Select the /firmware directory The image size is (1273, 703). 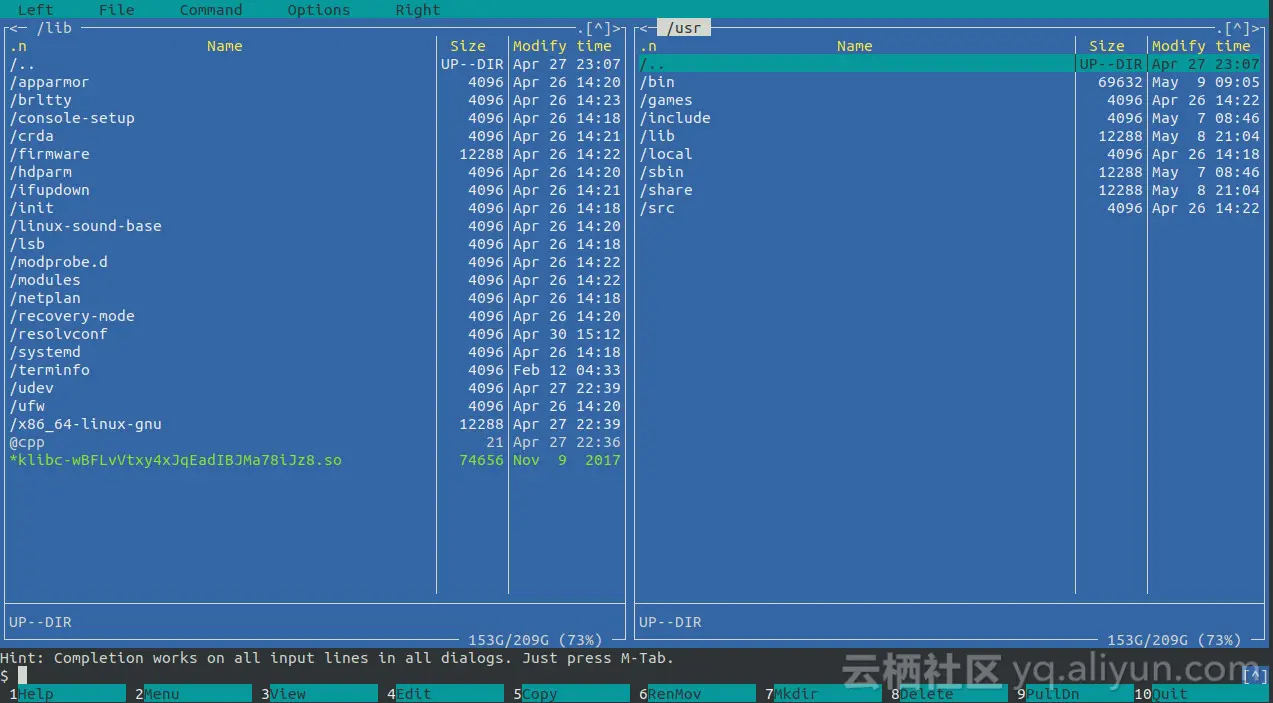click(x=315, y=154)
